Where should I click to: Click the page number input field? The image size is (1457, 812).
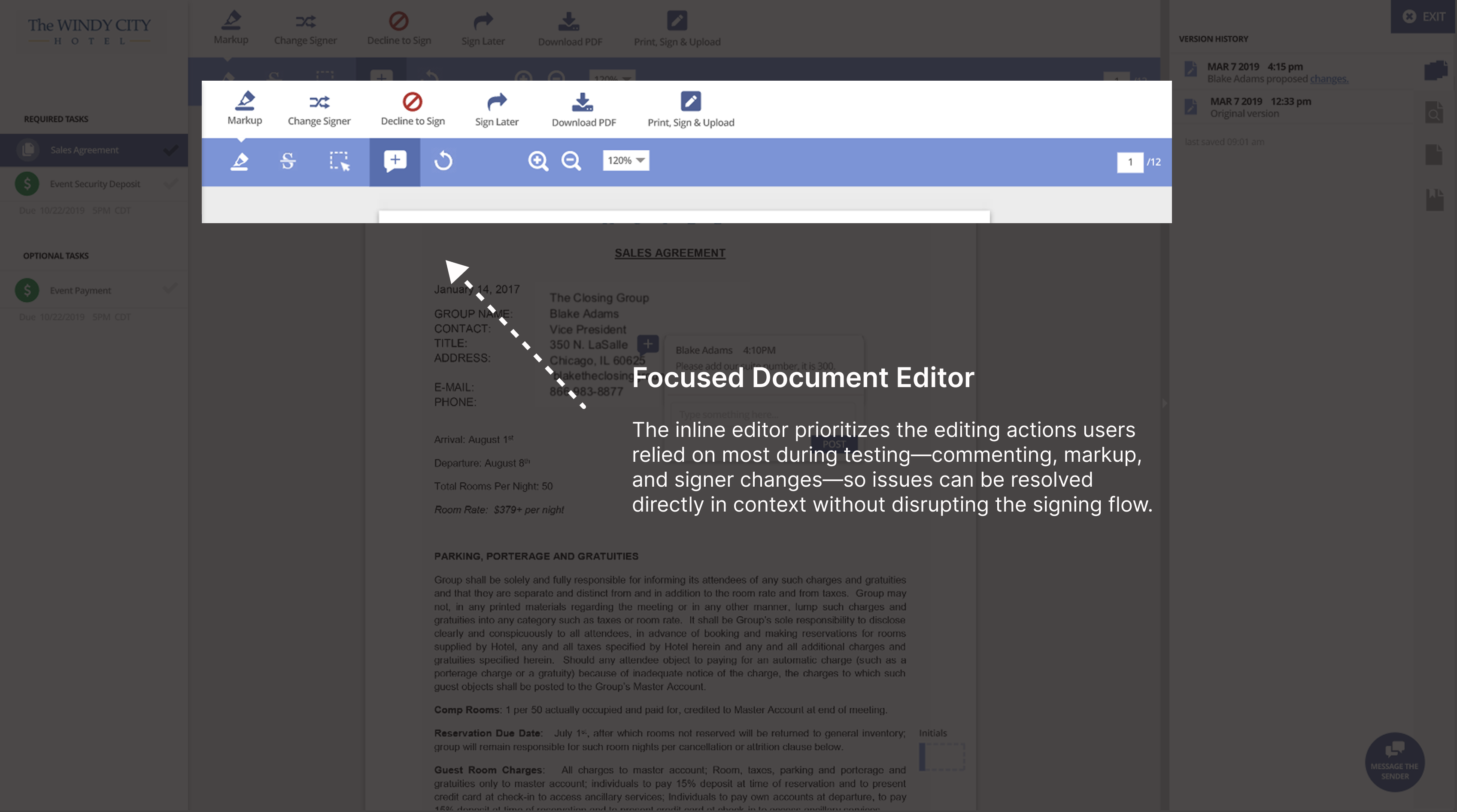point(1129,162)
